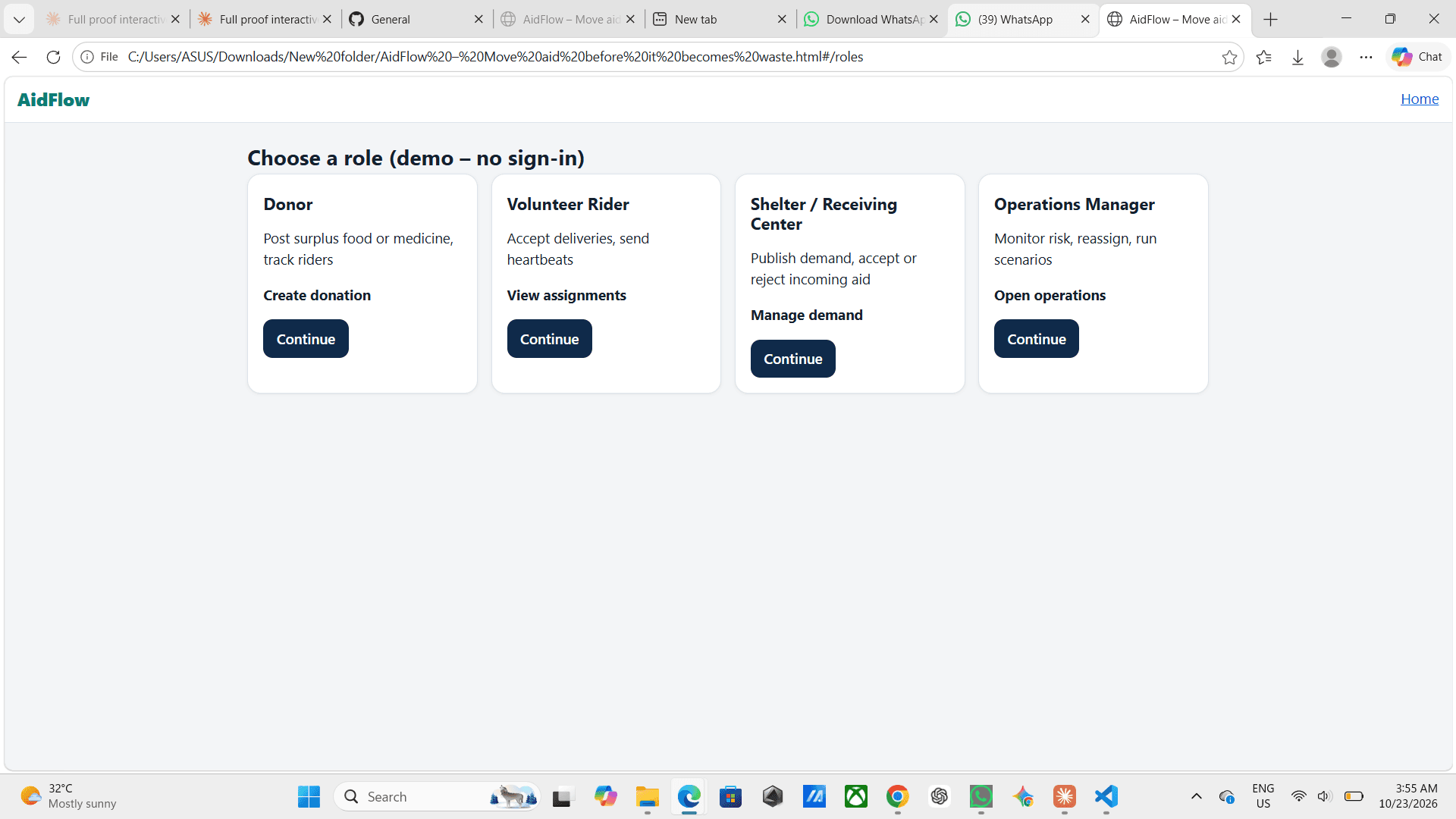Open Xbox app from taskbar
Viewport: 1456px width, 819px height.
(x=856, y=796)
